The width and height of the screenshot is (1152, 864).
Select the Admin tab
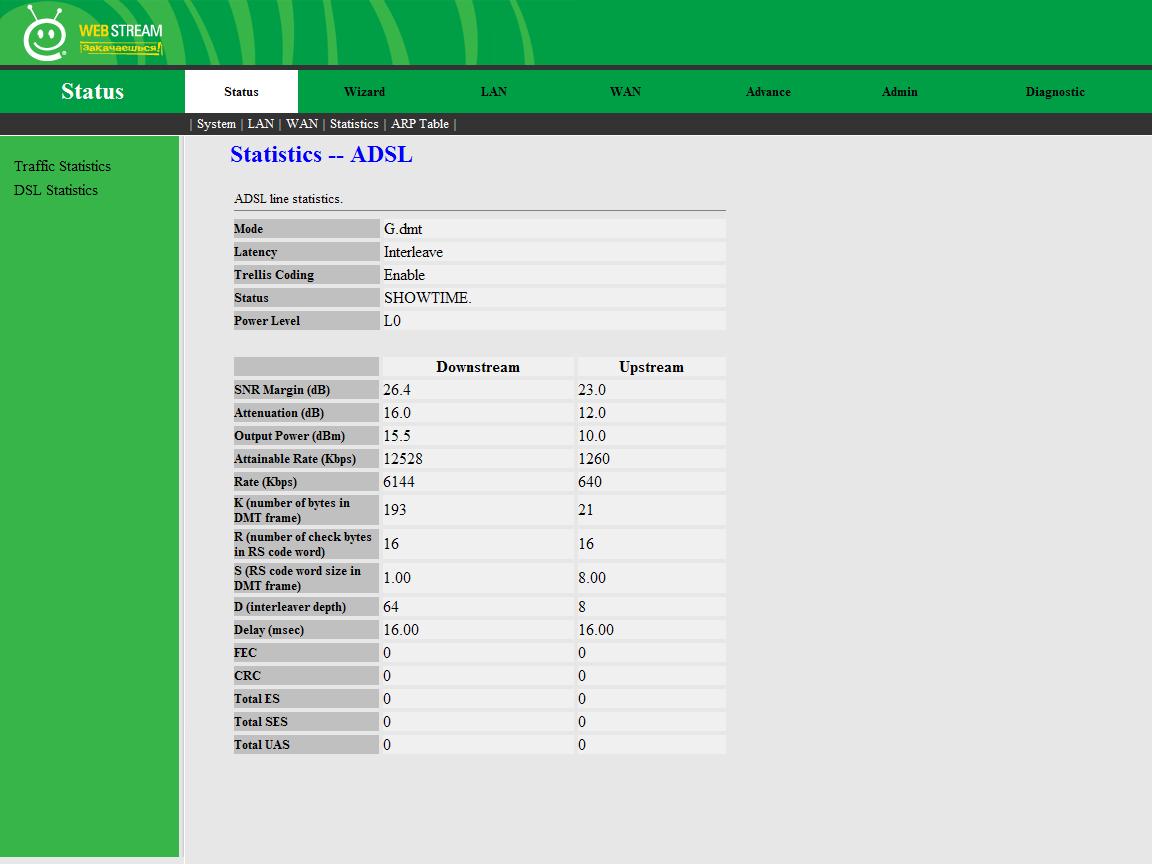899,92
